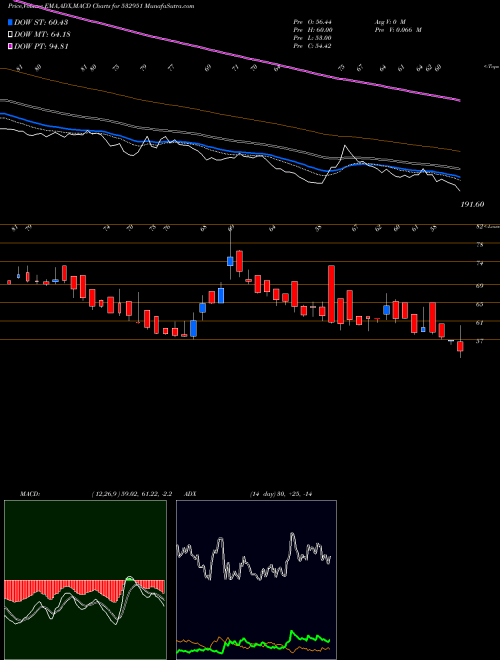The height and width of the screenshot is (660, 500).
Task: Open the MACD histogram chart panel
Action: (85, 580)
